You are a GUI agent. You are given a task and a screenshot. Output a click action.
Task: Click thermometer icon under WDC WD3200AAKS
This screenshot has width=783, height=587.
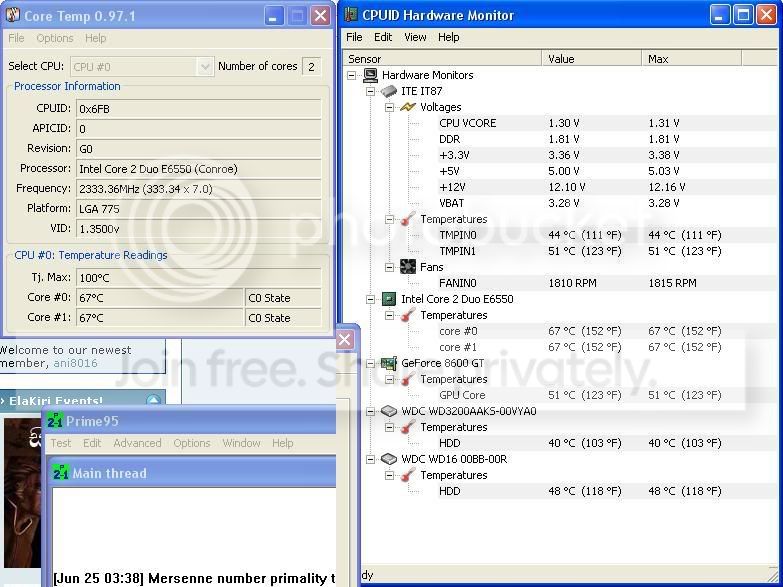click(x=408, y=427)
